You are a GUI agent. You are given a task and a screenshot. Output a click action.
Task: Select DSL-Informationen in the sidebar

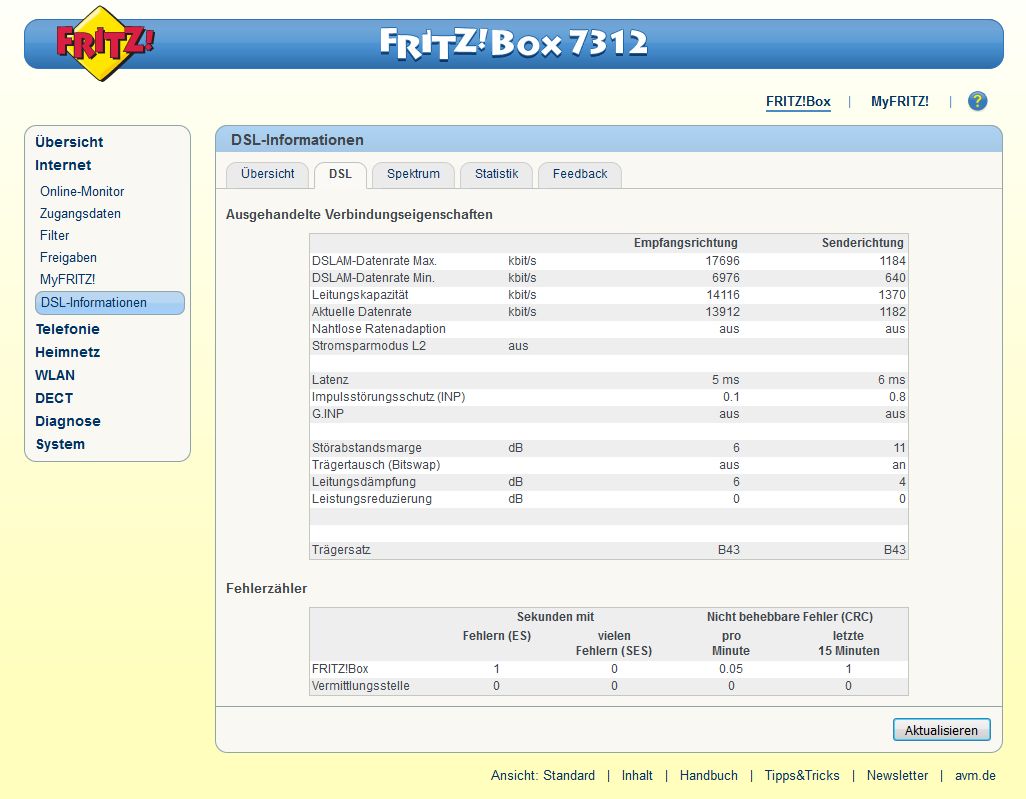109,303
